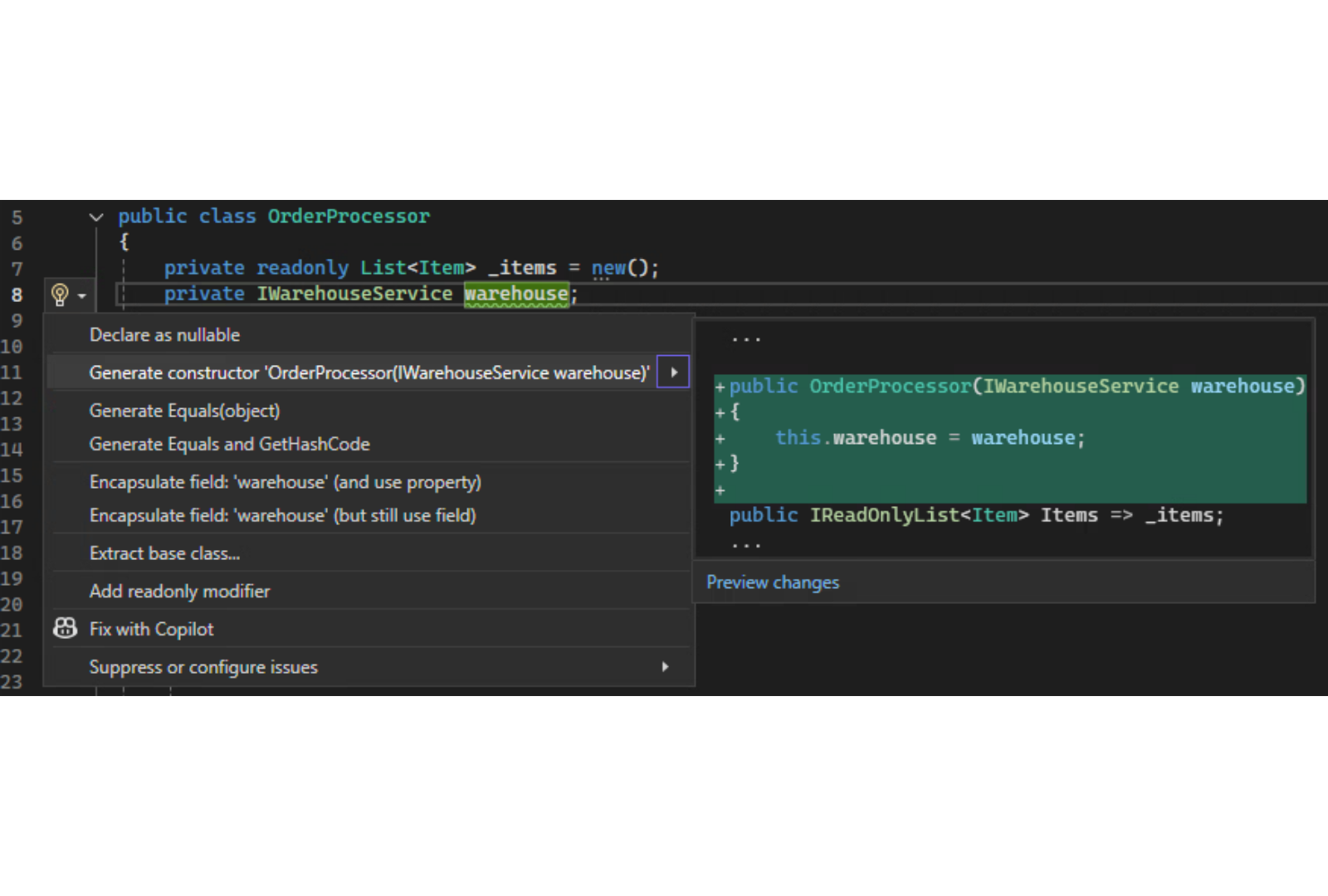Collapse the OrderProcessor class fold chevron
1328x896 pixels.
[x=96, y=217]
